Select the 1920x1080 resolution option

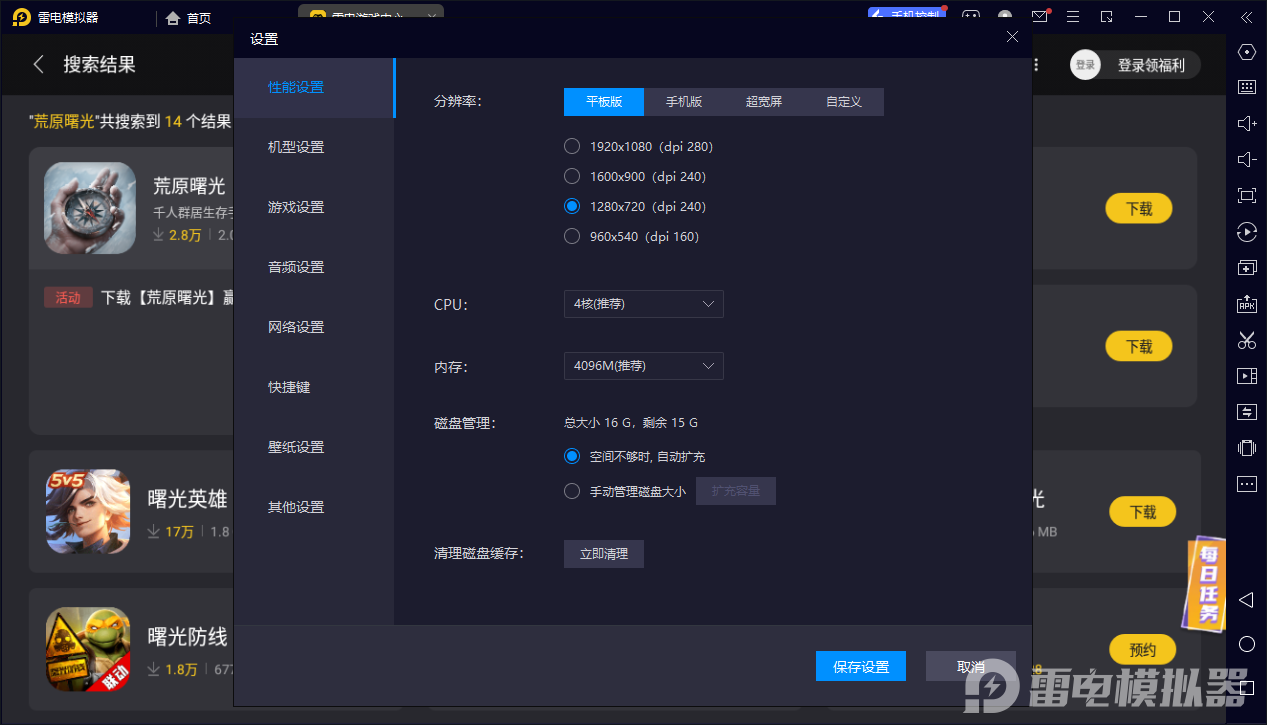[x=571, y=146]
